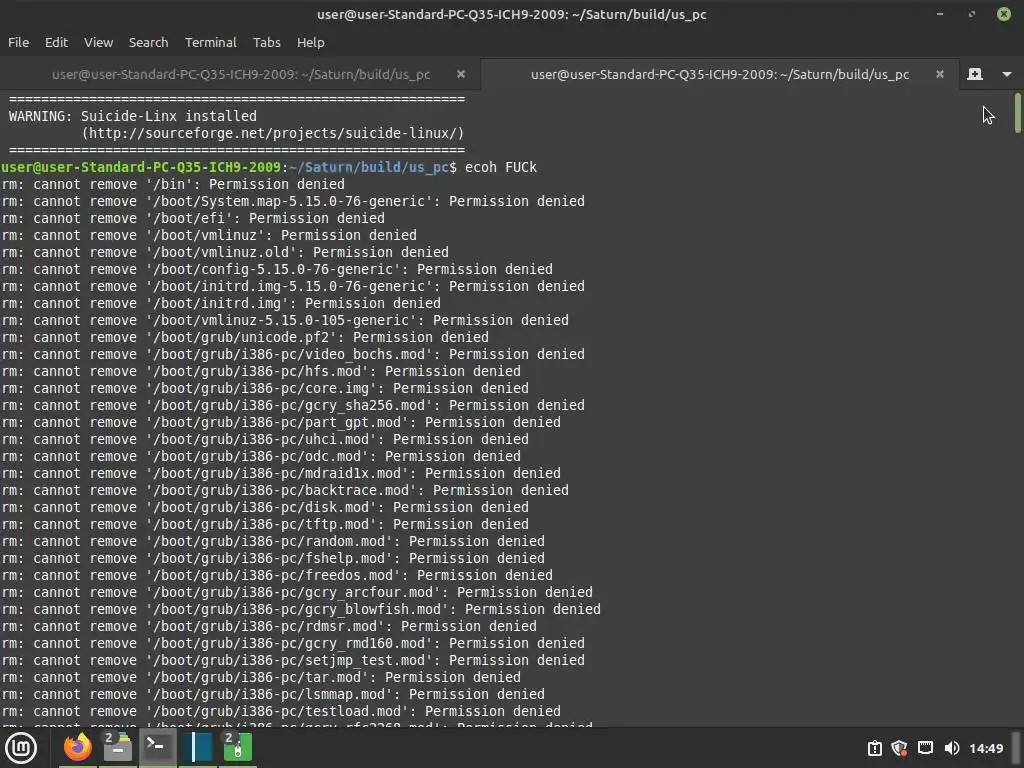Click the 'rdmsr.mod' error line
Viewport: 1024px width, 768px height.
tap(269, 626)
